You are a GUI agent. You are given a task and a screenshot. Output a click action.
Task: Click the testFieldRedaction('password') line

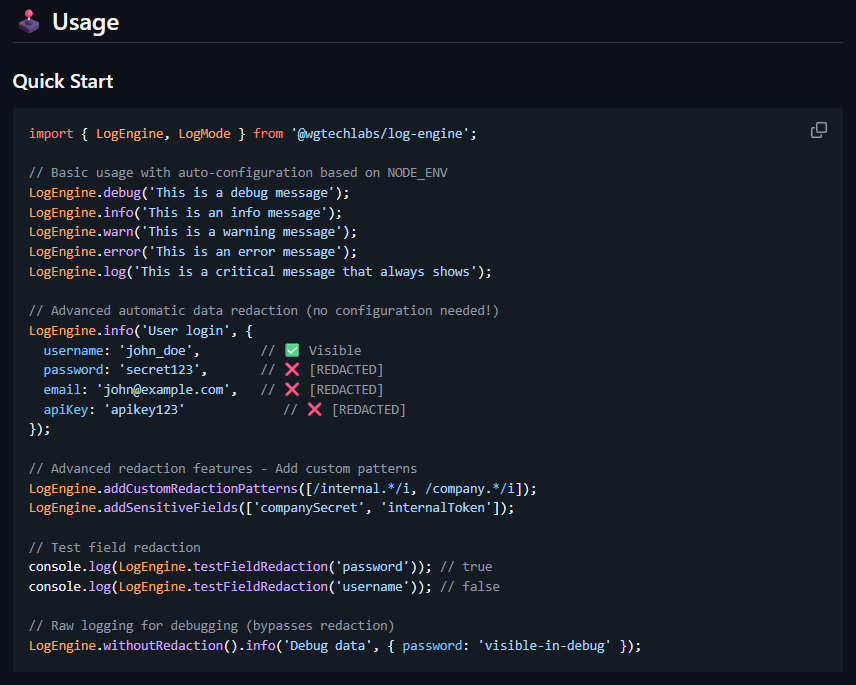coord(260,567)
